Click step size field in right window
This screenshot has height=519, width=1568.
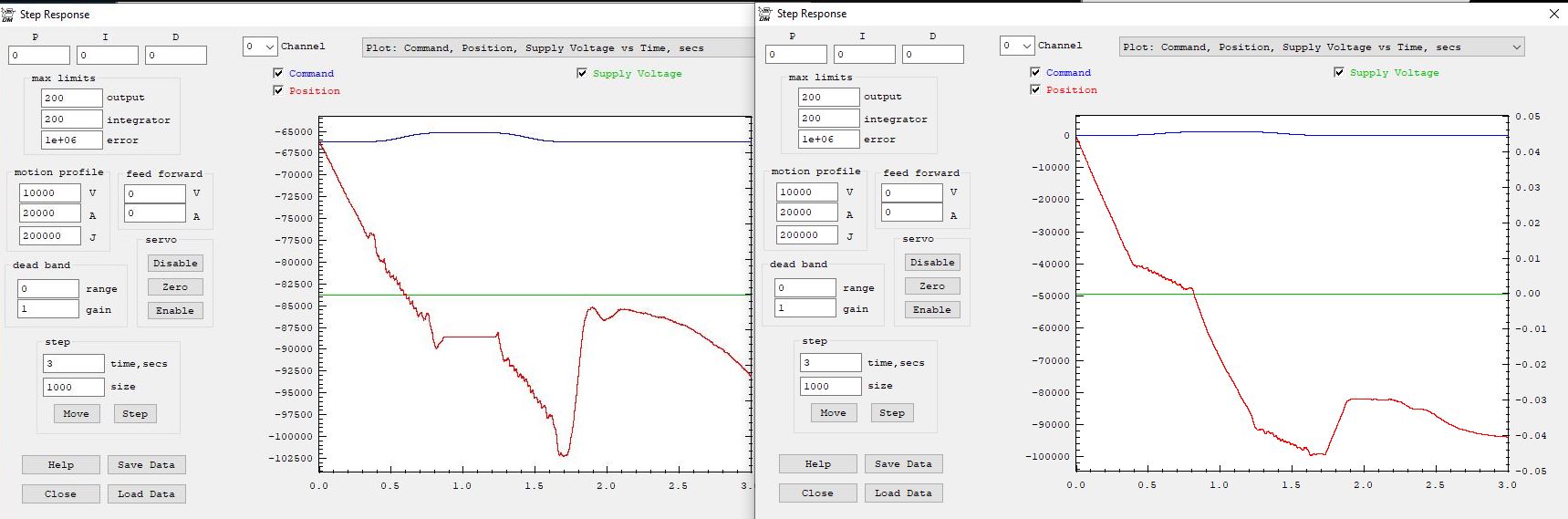click(830, 386)
